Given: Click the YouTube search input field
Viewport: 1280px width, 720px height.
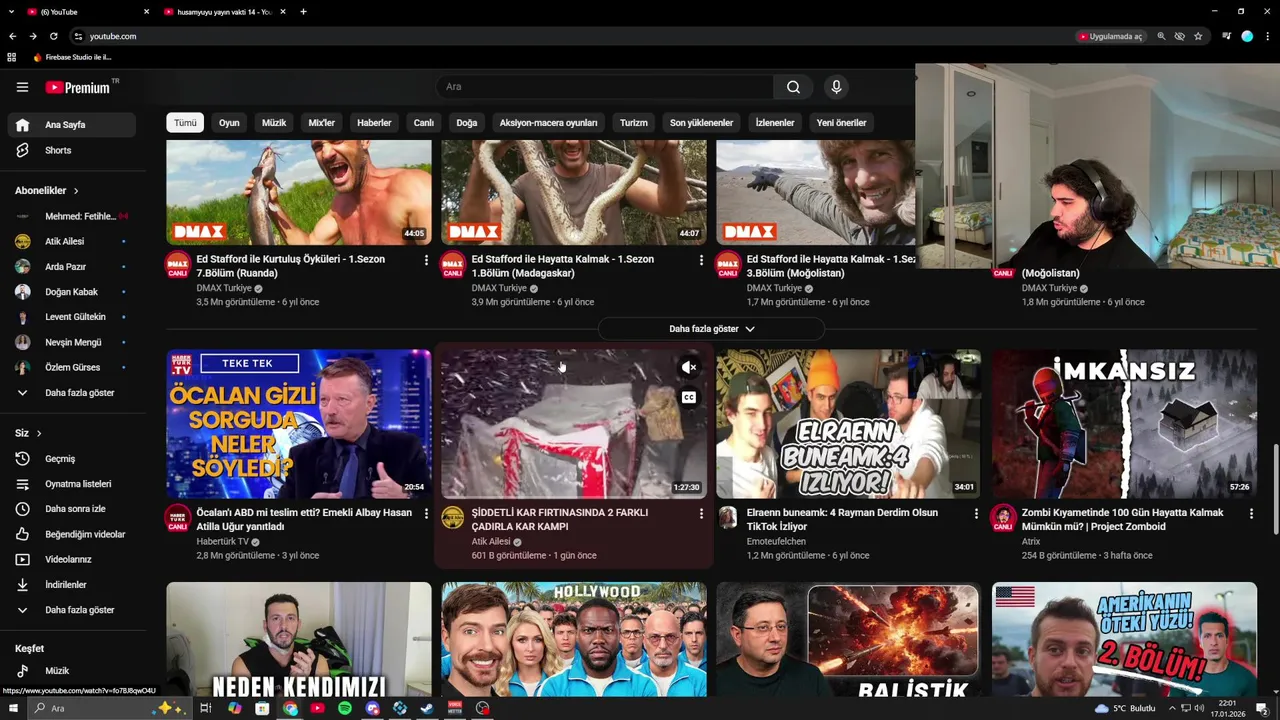Looking at the screenshot, I should tap(605, 87).
